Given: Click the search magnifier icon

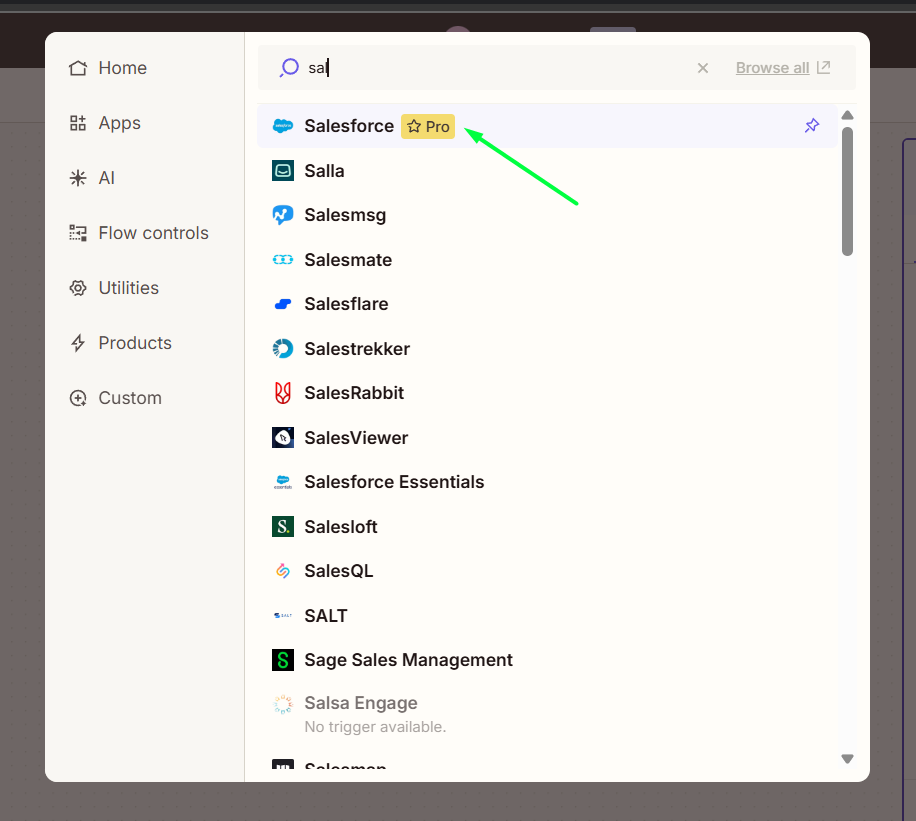Looking at the screenshot, I should (x=289, y=68).
